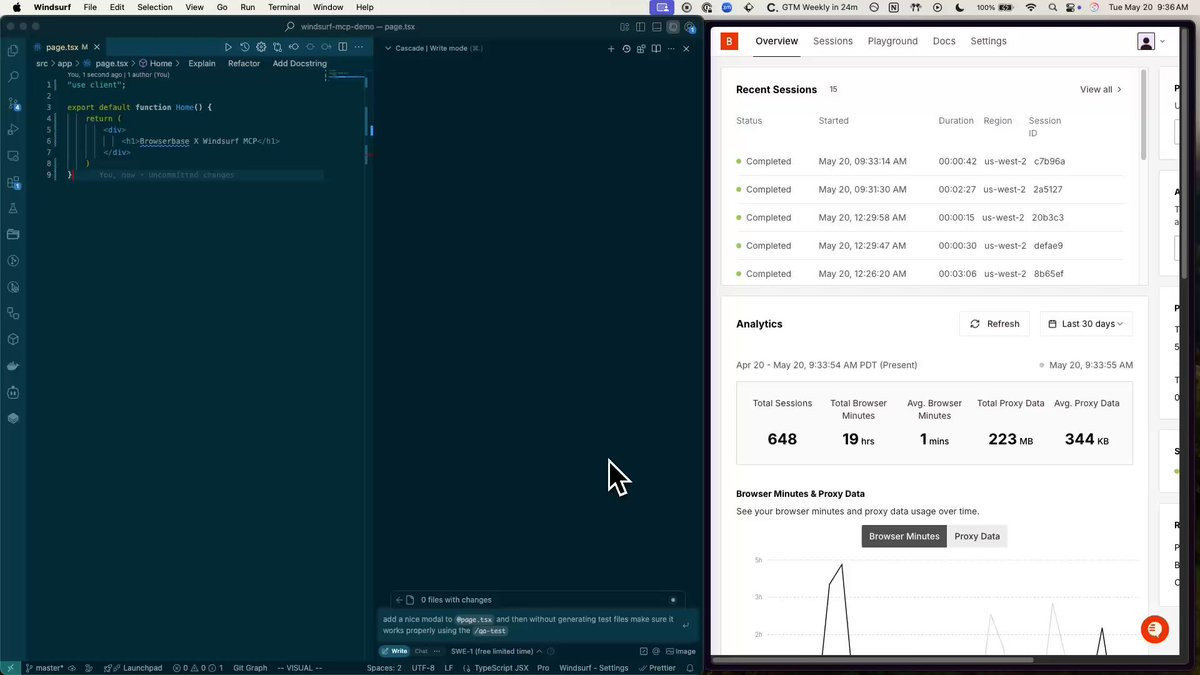The image size is (1200, 675).
Task: Attach an Image in Cascade input
Action: 681,651
